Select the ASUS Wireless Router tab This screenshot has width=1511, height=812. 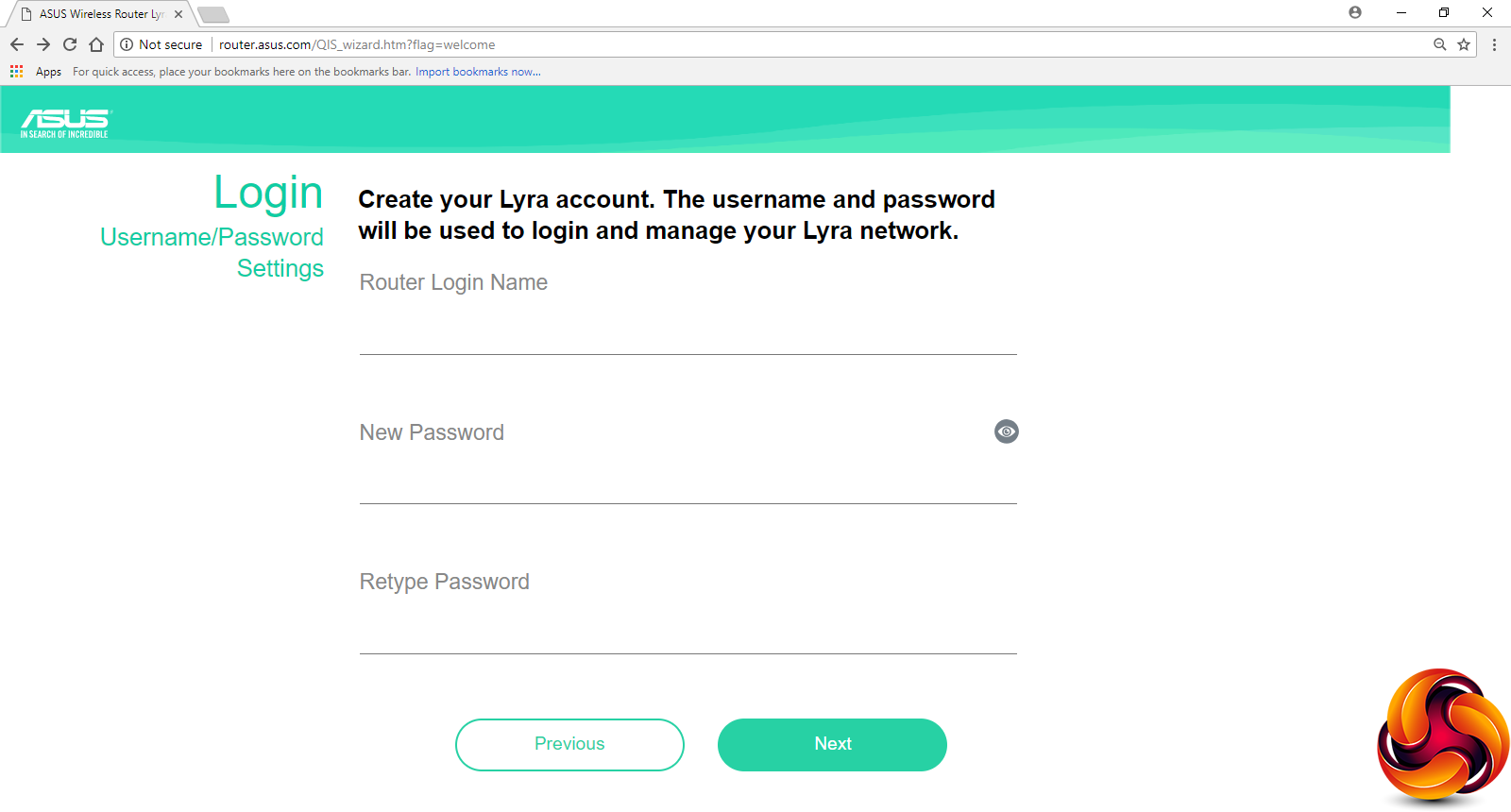[99, 14]
